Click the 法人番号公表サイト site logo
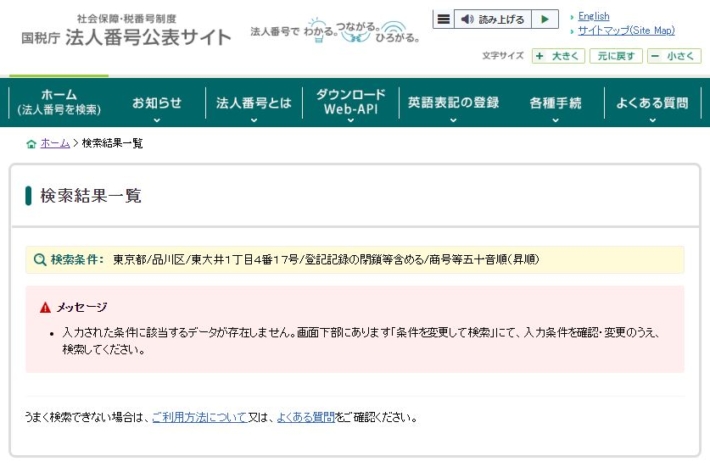Viewport: 710px width, 467px height. [126, 31]
